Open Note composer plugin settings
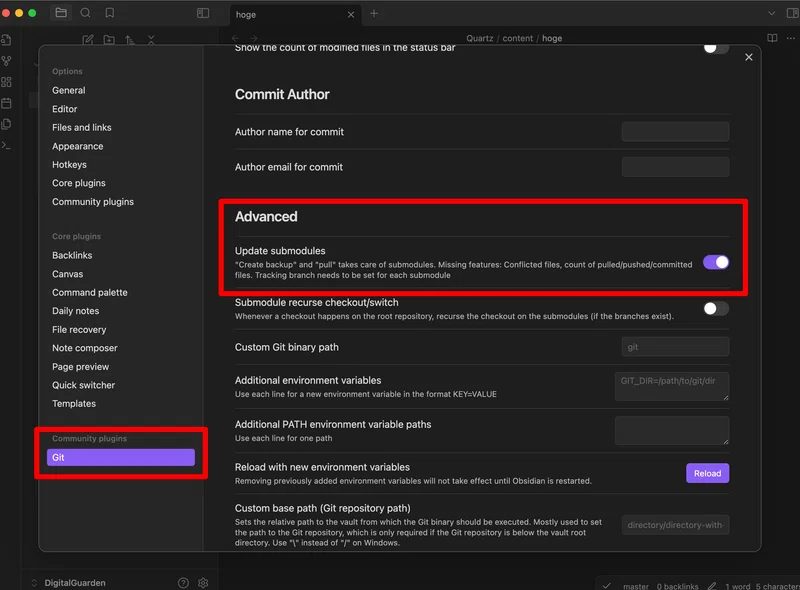The width and height of the screenshot is (800, 590). (85, 348)
